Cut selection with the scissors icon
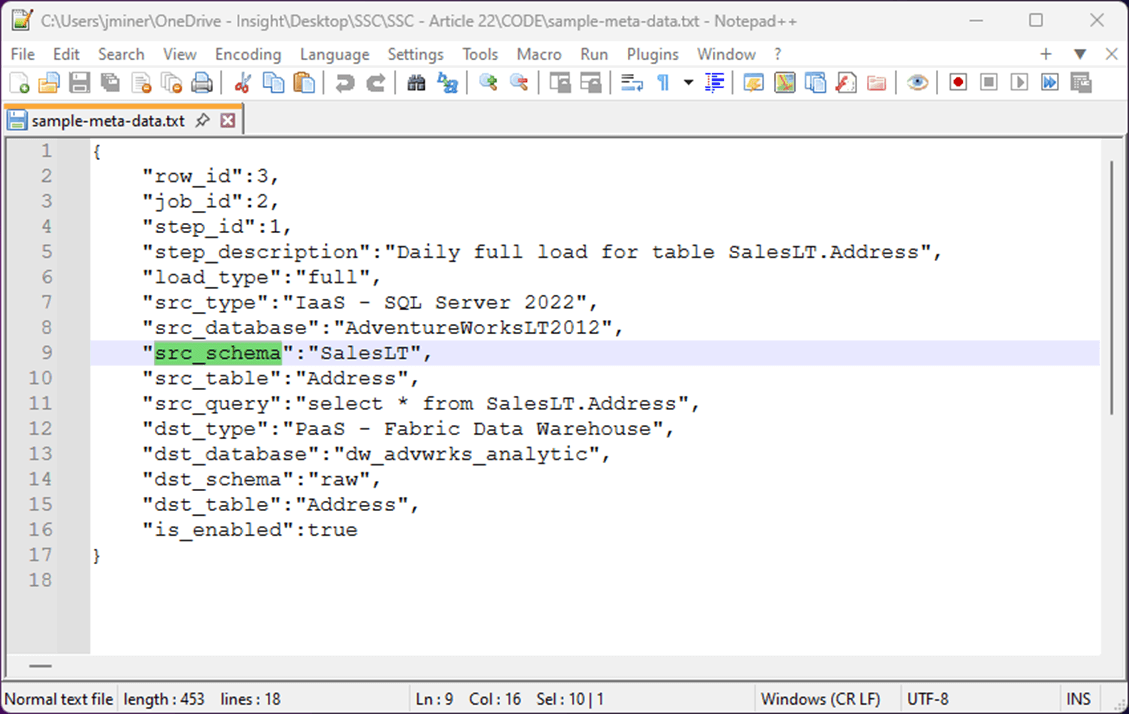Viewport: 1129px width, 714px height. pyautogui.click(x=242, y=83)
